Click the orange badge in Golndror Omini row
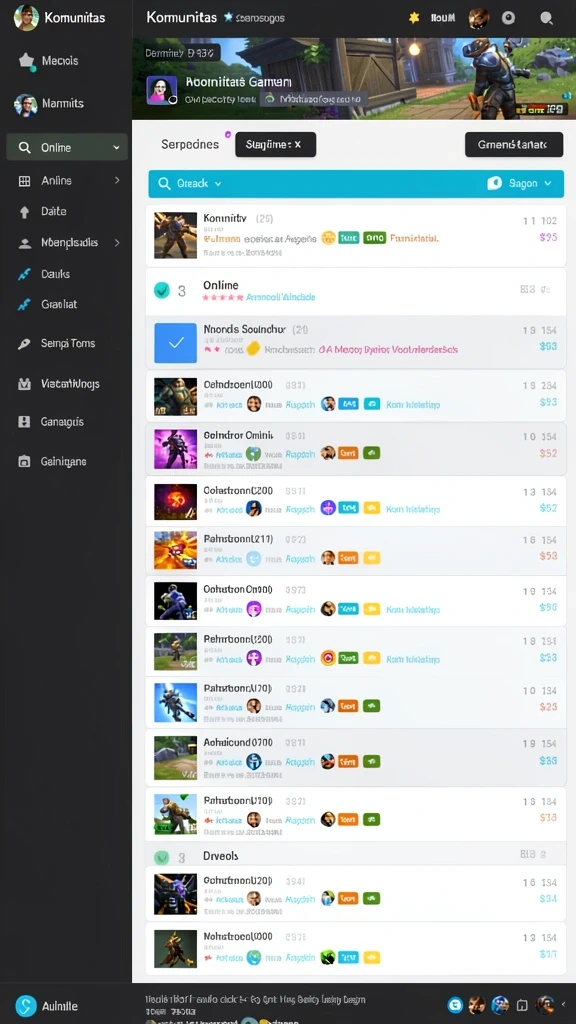Viewport: 576px width, 1024px height. pyautogui.click(x=348, y=453)
